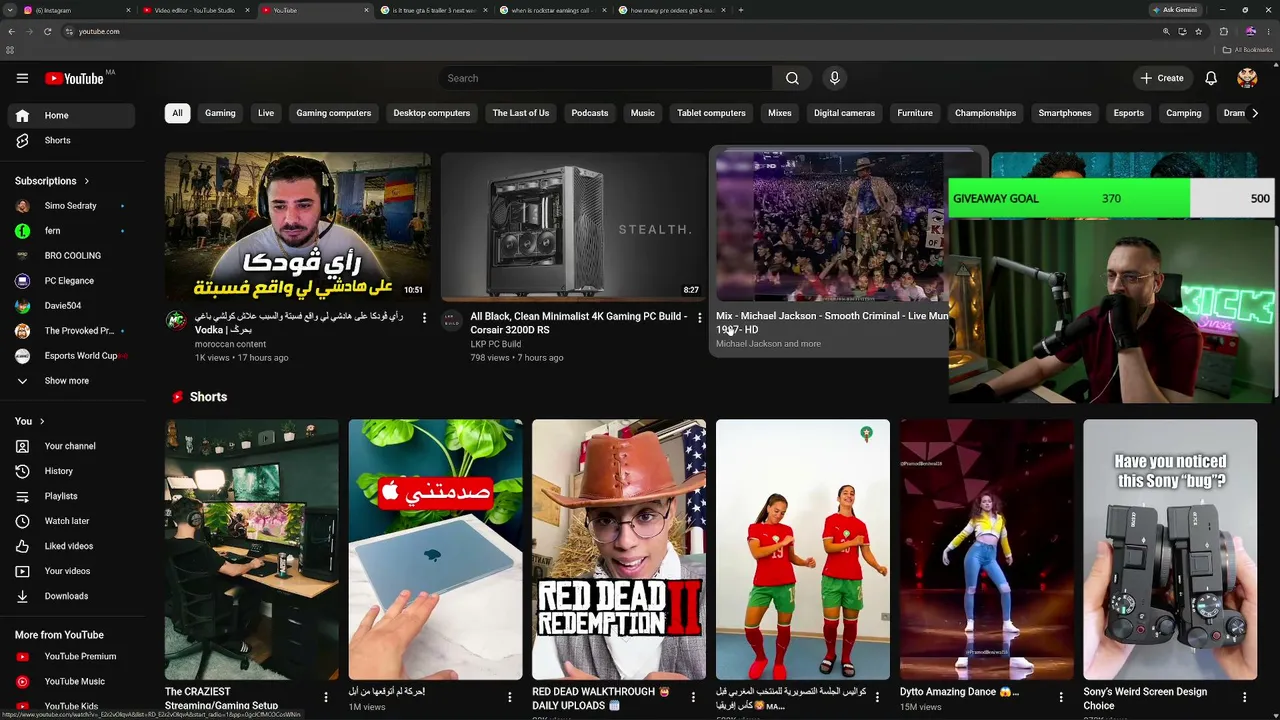Open options for The CRAZIEST Streaming/Gaming Setup short

click(x=326, y=697)
